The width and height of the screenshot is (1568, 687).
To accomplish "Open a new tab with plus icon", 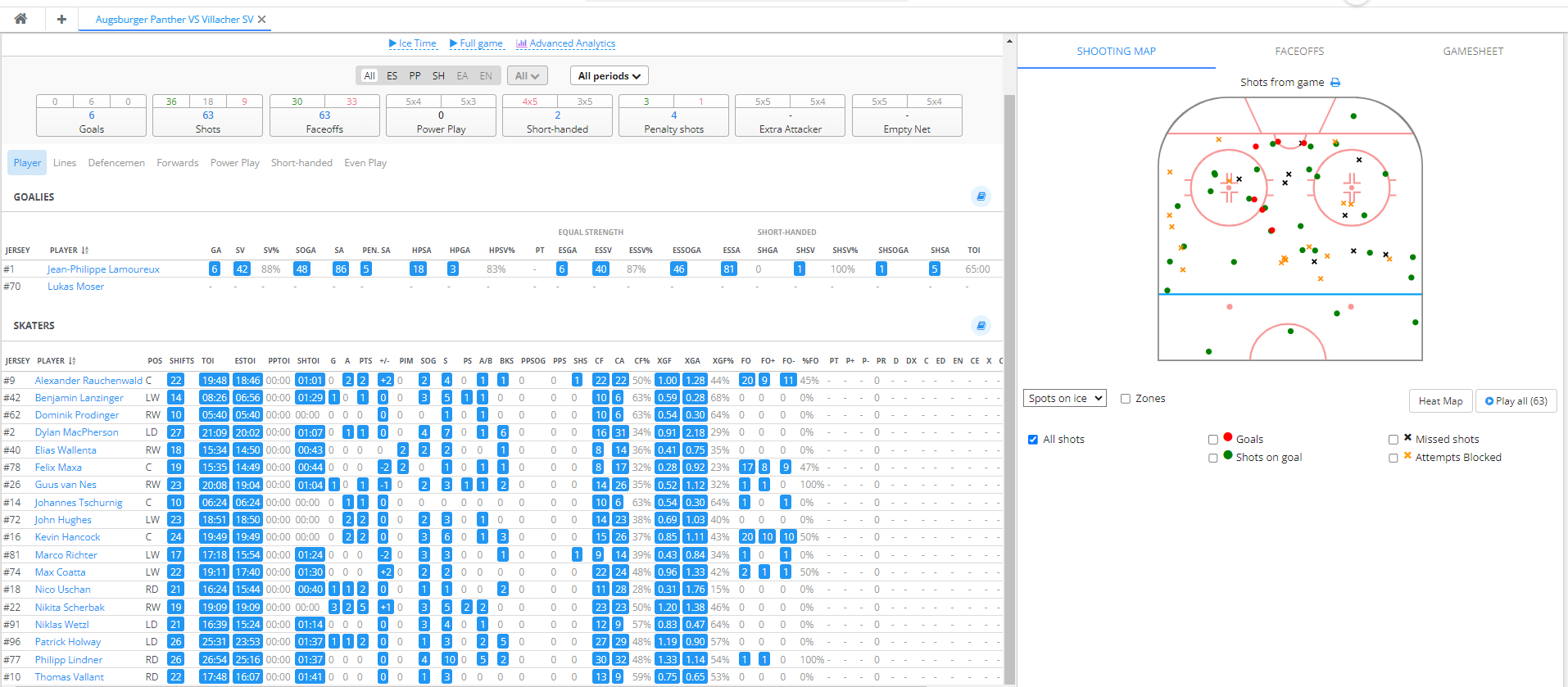I will (x=61, y=19).
